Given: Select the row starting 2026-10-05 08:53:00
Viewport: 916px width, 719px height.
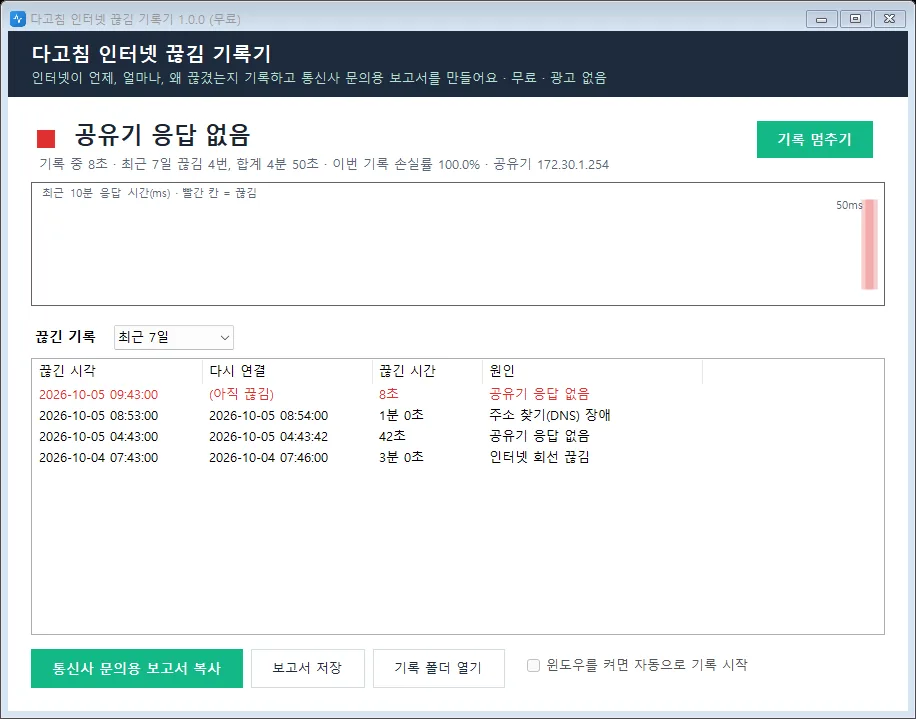Looking at the screenshot, I should tap(457, 415).
